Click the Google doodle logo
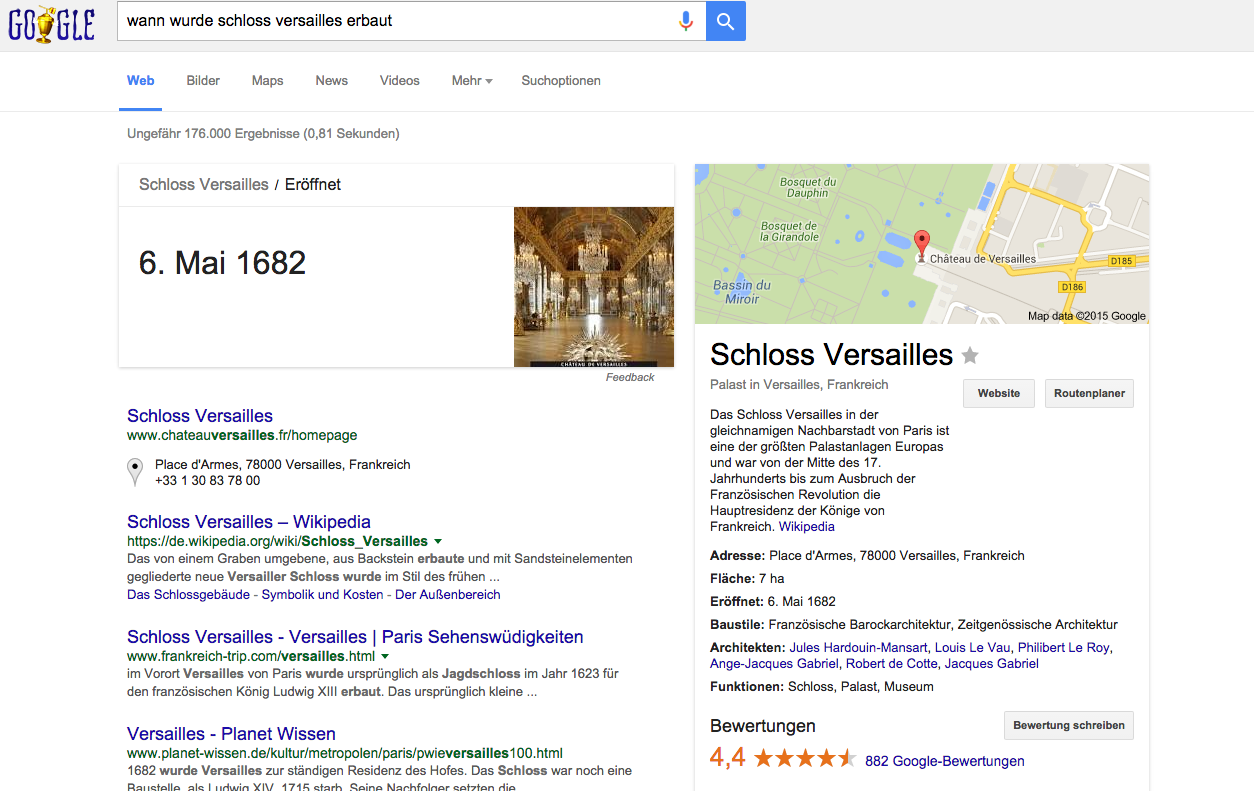The image size is (1254, 791). pos(52,22)
